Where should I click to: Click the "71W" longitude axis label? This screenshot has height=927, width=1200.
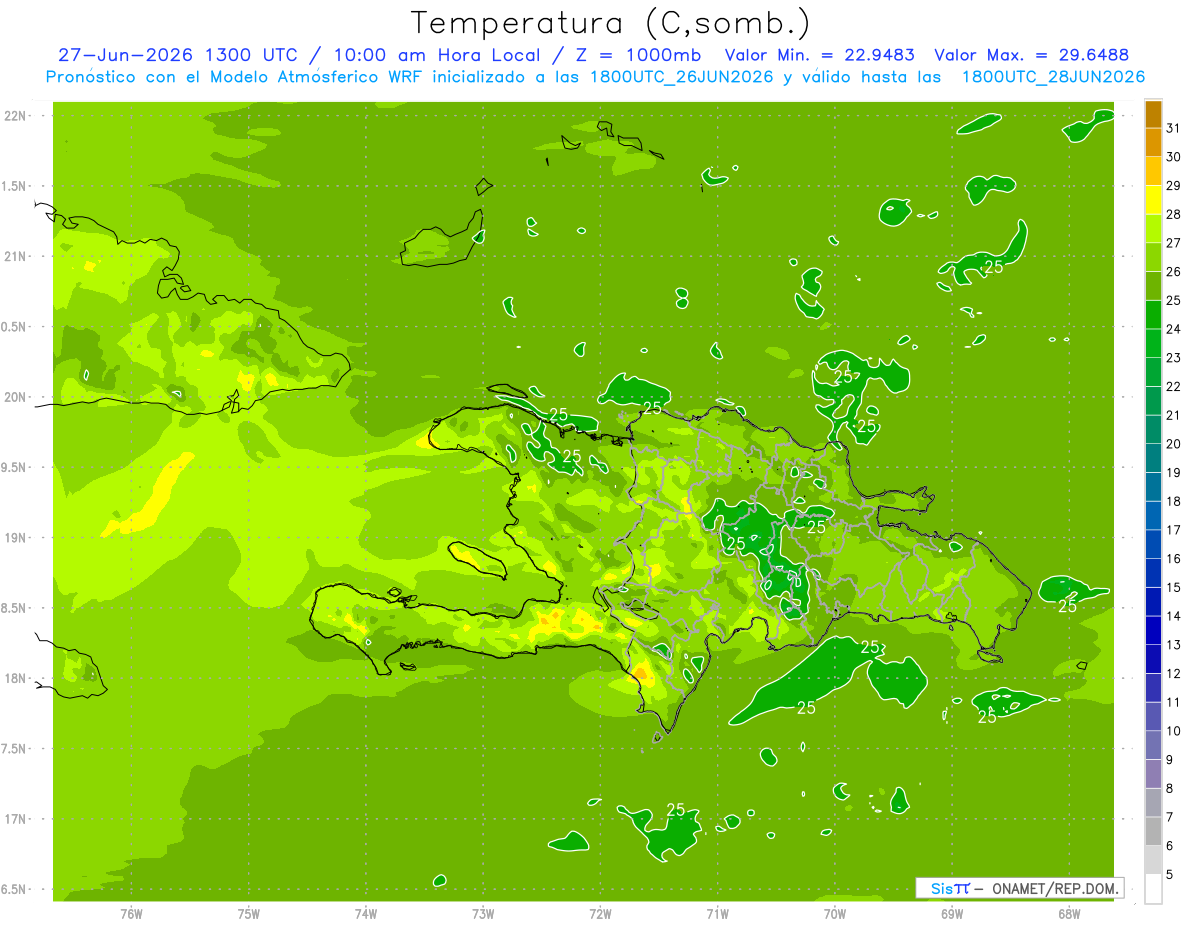pos(717,914)
